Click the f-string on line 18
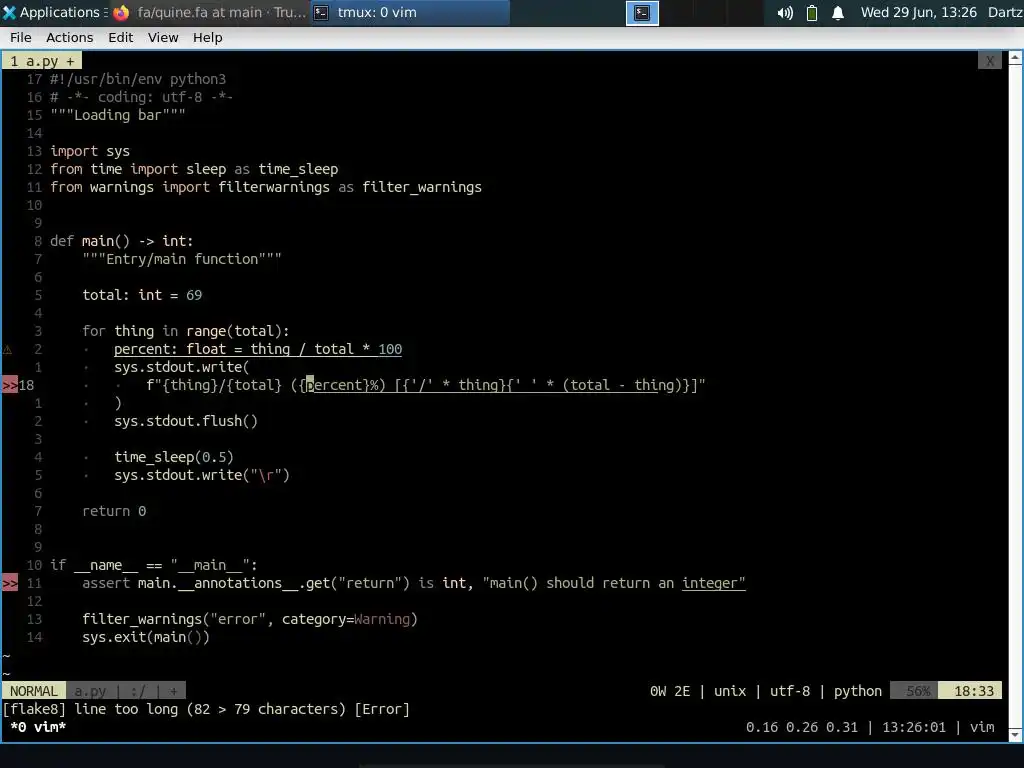Screen dimensions: 1024x768 (x=426, y=385)
